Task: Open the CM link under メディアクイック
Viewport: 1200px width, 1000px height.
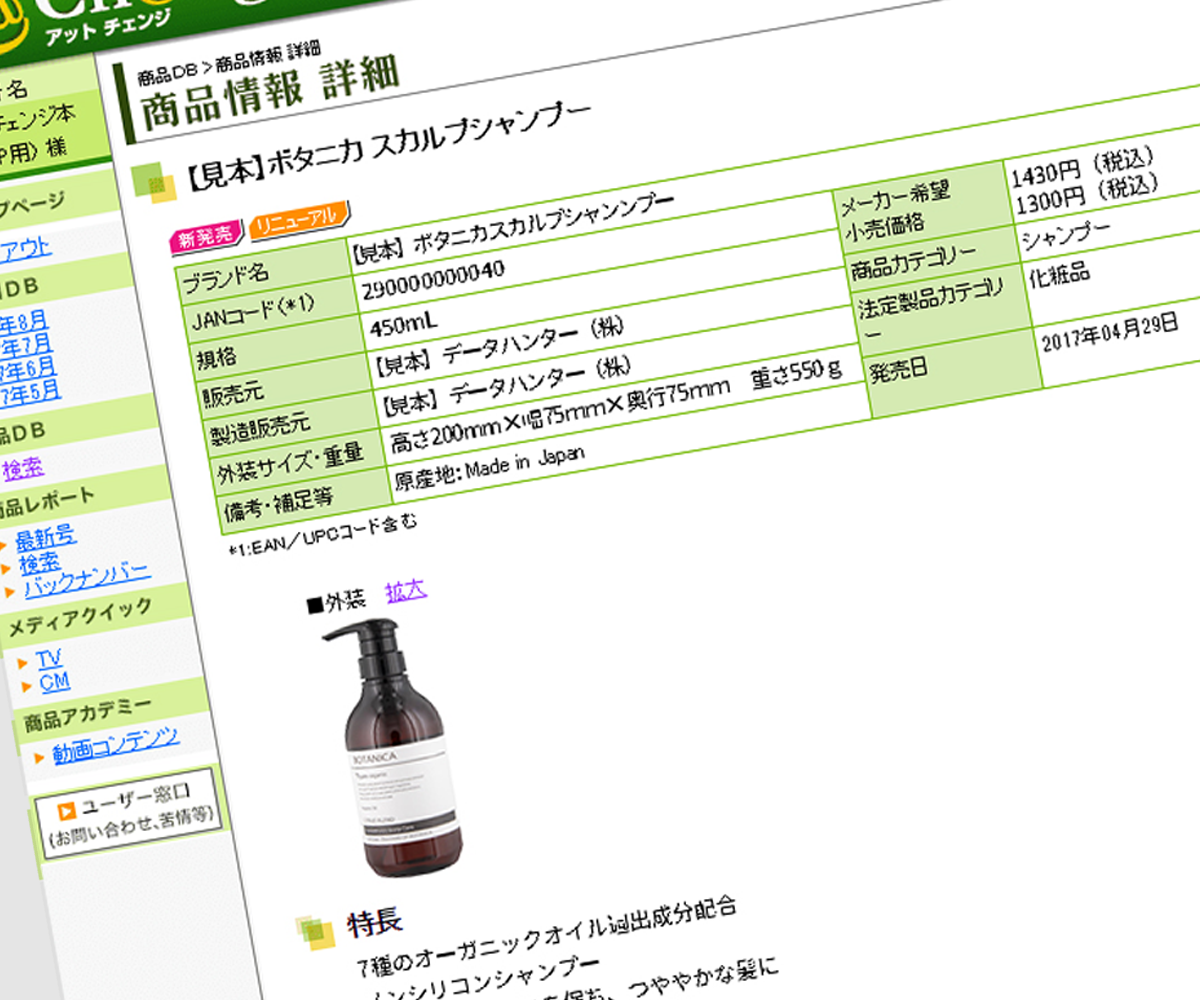Action: pyautogui.click(x=54, y=683)
